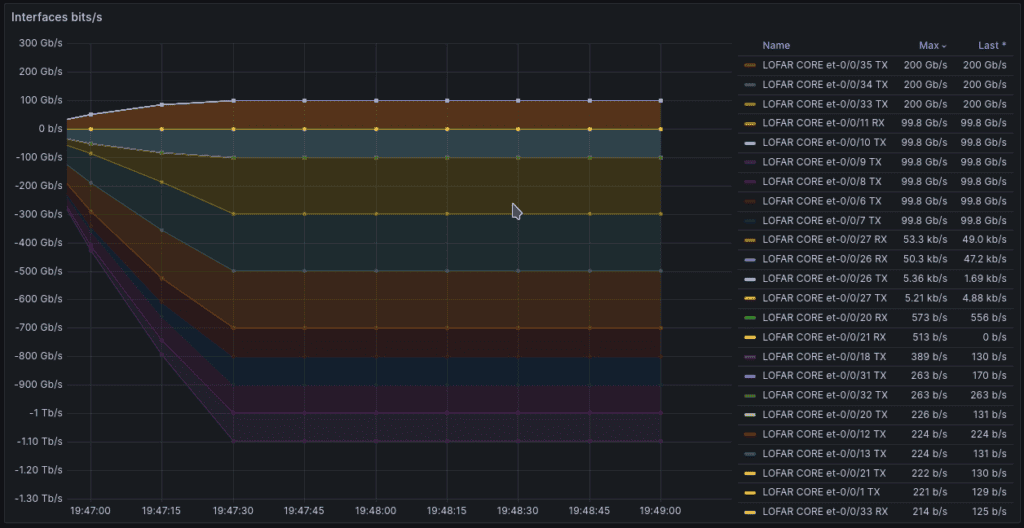
Task: Click the Max value 513 b/s
Action: [931, 337]
